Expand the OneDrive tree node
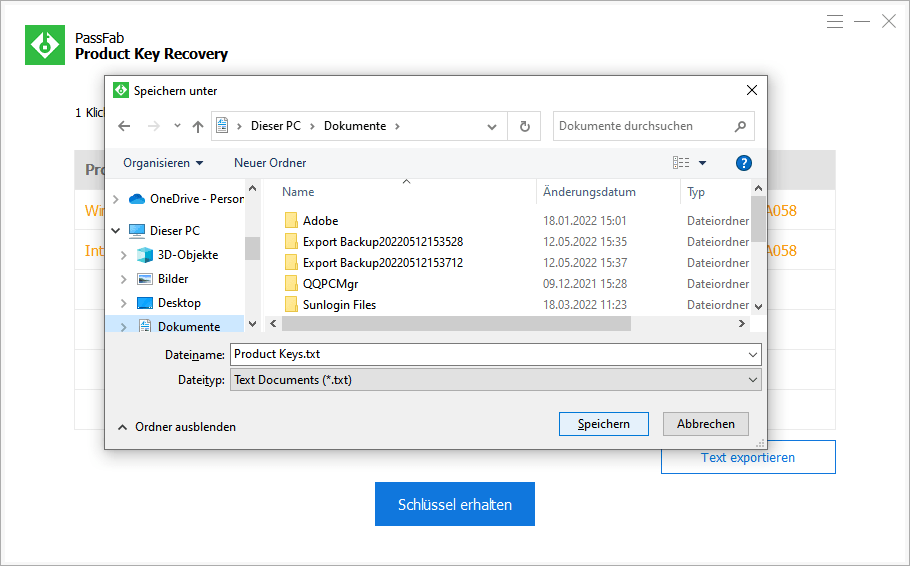Image resolution: width=910 pixels, height=566 pixels. pyautogui.click(x=115, y=199)
